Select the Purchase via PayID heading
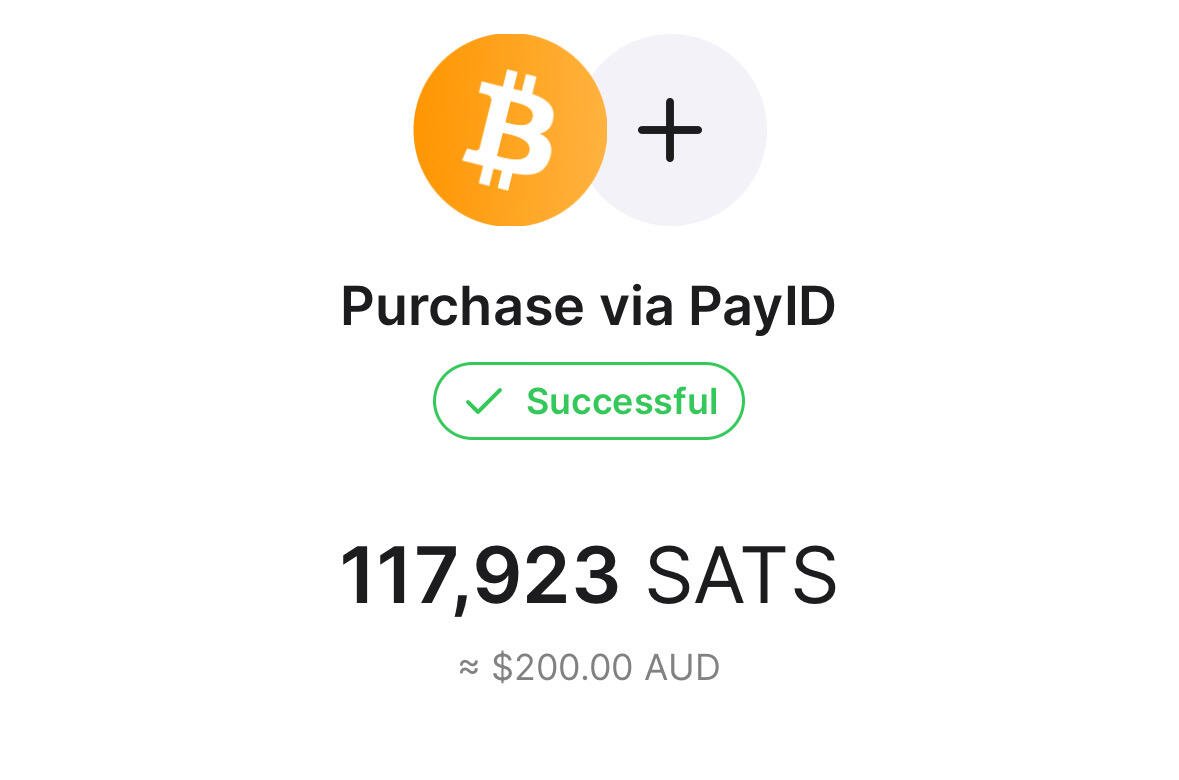The height and width of the screenshot is (780, 1179). pyautogui.click(x=588, y=308)
